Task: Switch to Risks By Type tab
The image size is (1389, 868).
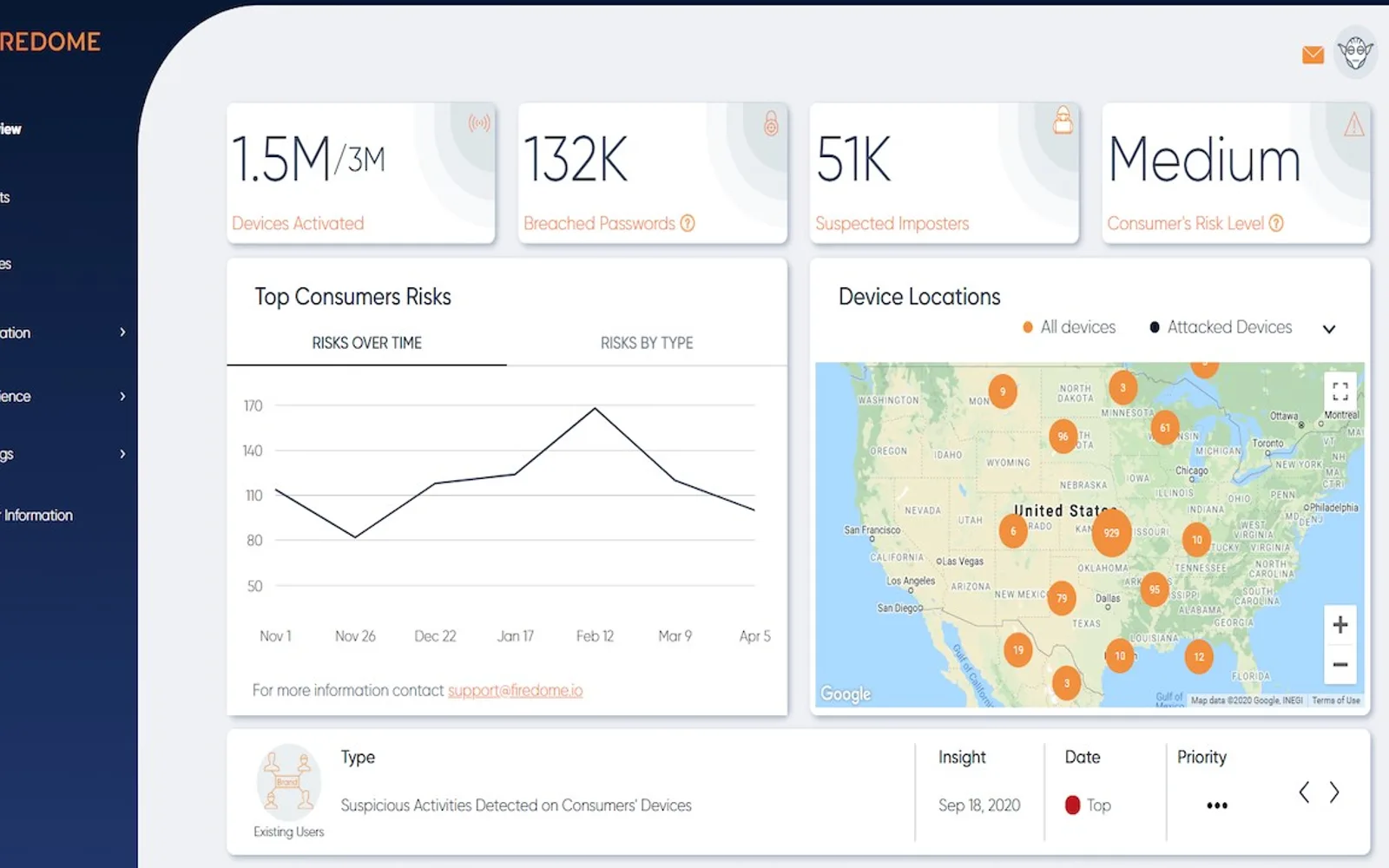Action: pos(647,343)
